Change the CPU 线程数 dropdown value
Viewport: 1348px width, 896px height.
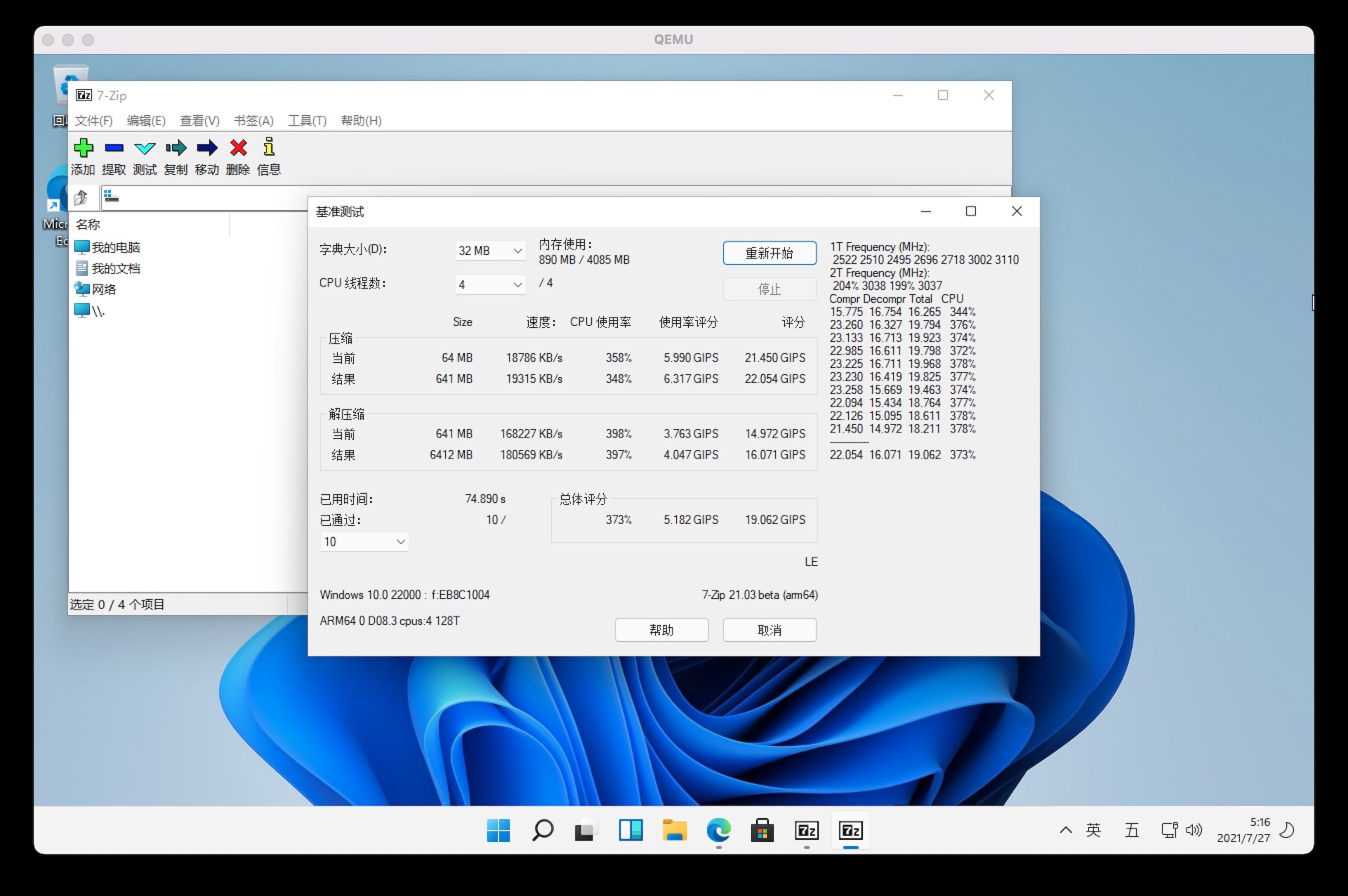(489, 284)
